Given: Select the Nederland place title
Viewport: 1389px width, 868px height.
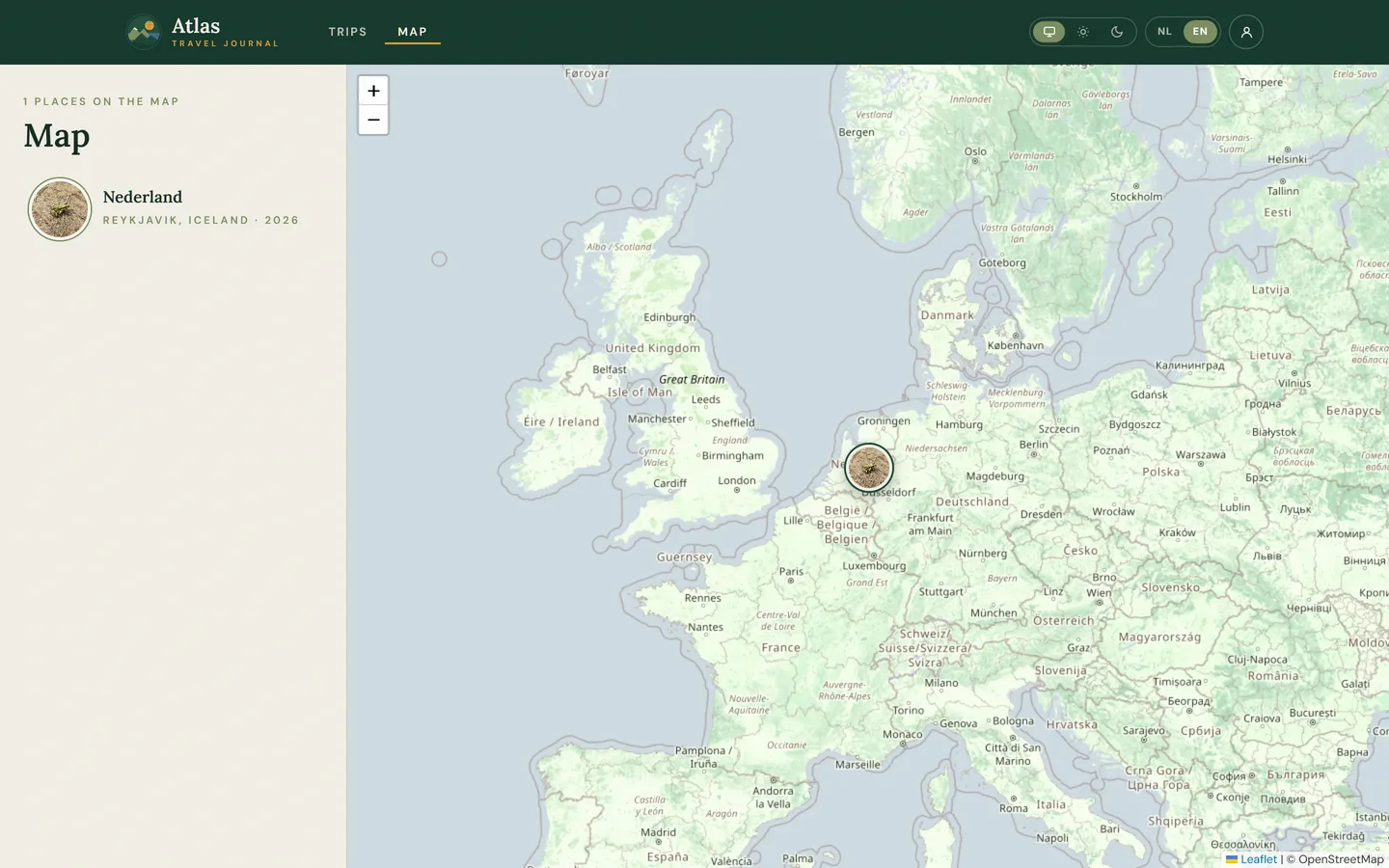Looking at the screenshot, I should point(143,197).
